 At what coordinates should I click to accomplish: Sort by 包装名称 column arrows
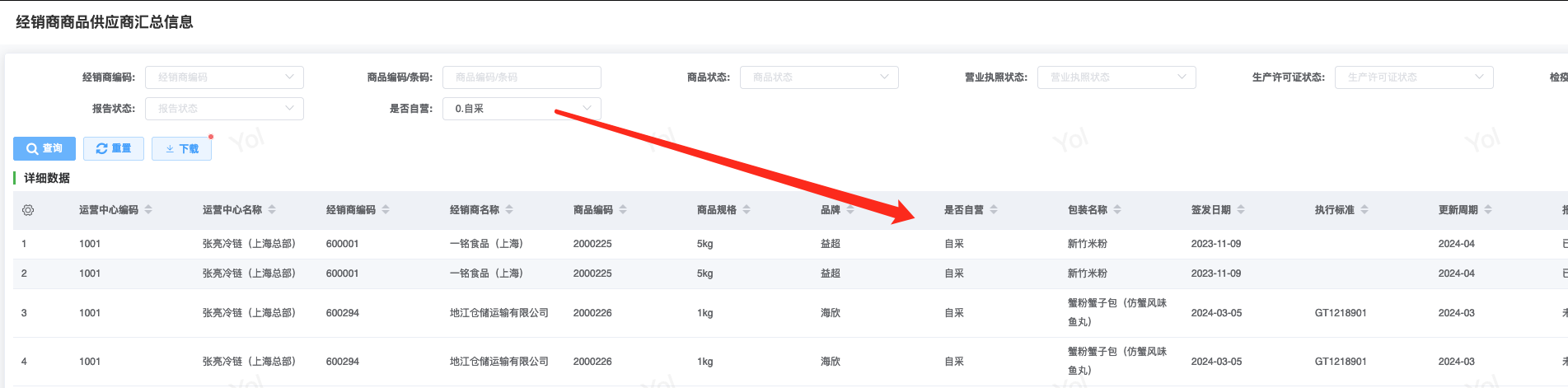point(1117,210)
